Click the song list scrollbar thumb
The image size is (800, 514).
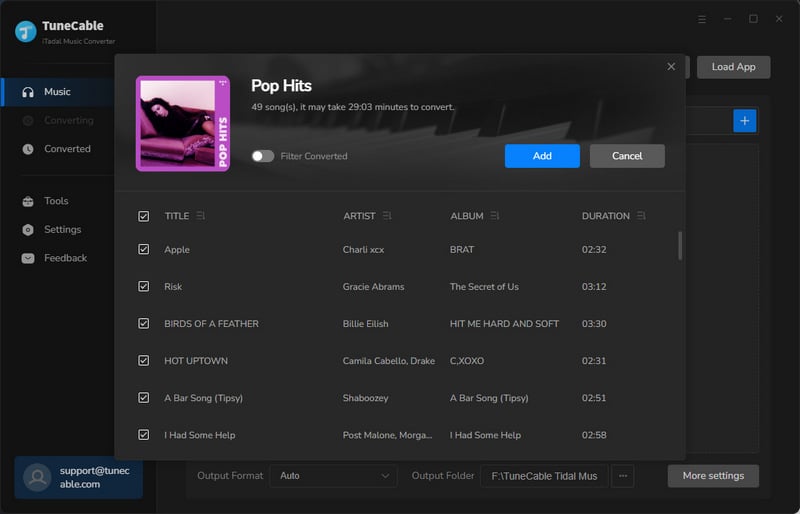click(x=680, y=246)
